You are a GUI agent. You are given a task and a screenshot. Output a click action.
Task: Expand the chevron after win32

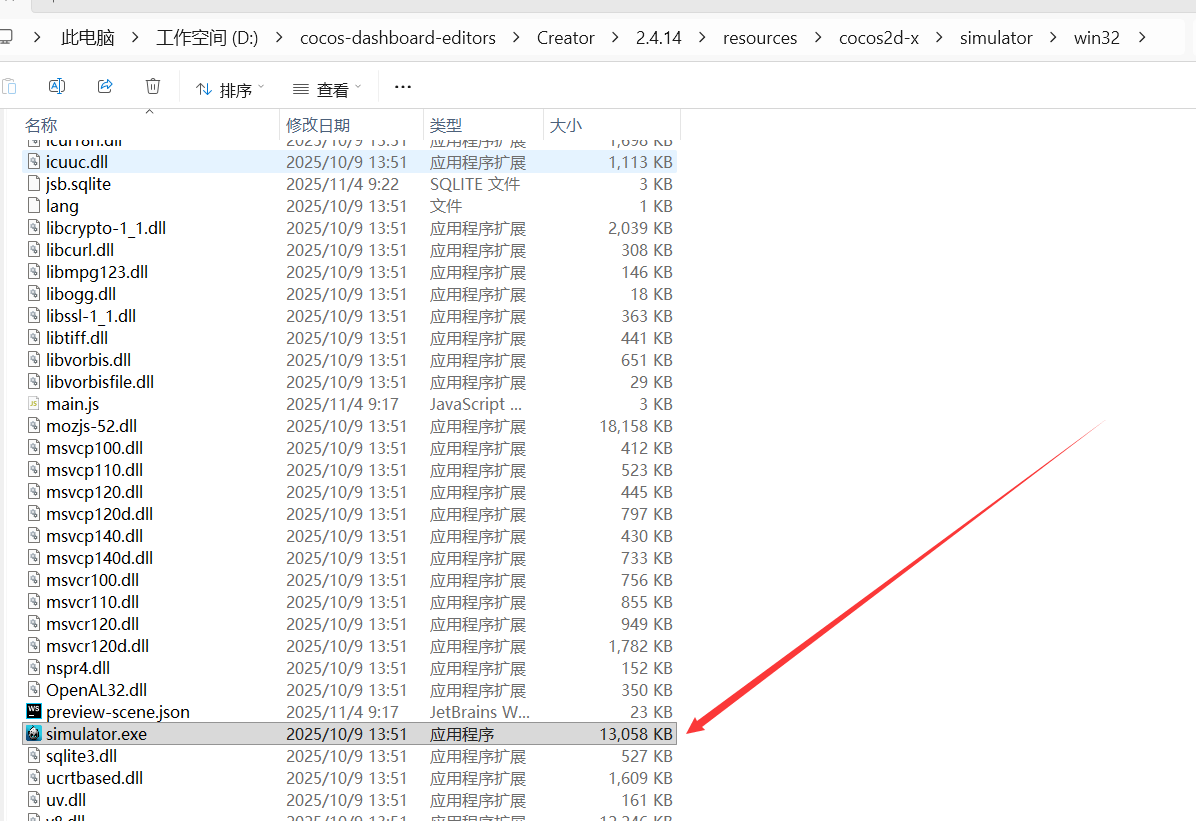1142,37
